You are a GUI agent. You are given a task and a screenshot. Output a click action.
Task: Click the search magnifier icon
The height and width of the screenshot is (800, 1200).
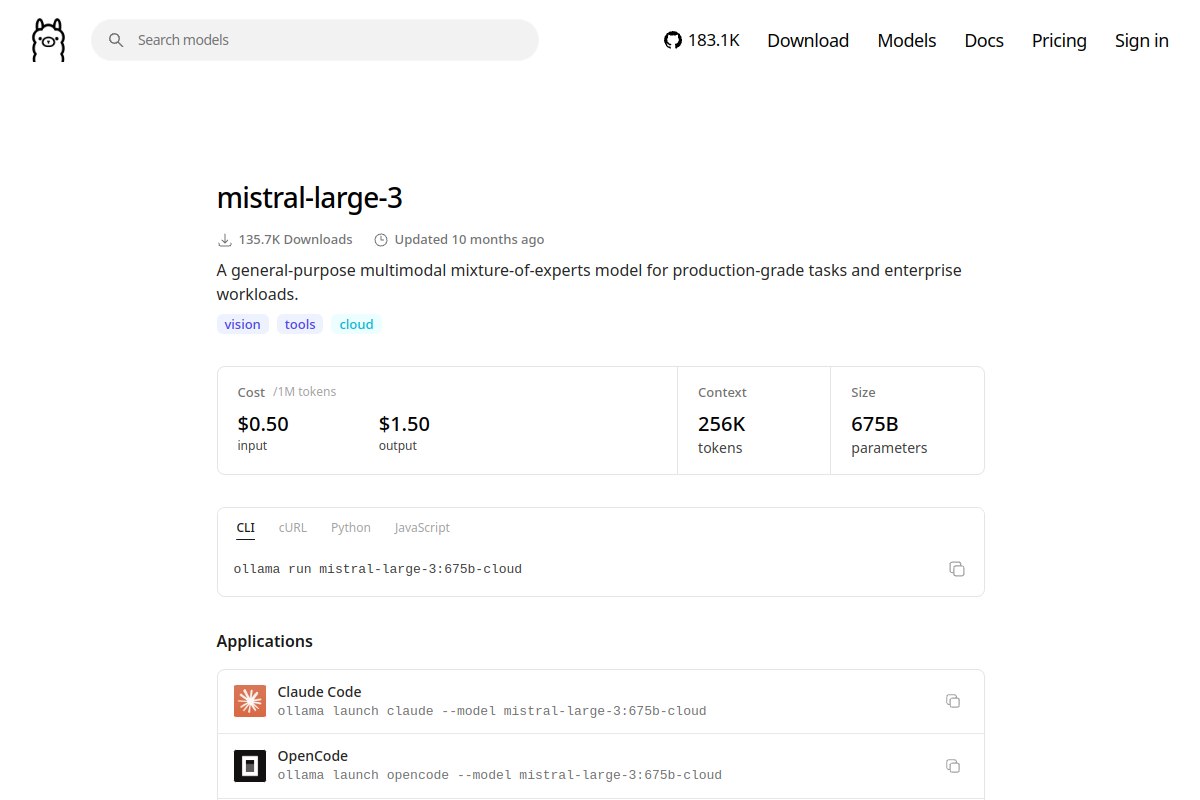[116, 40]
